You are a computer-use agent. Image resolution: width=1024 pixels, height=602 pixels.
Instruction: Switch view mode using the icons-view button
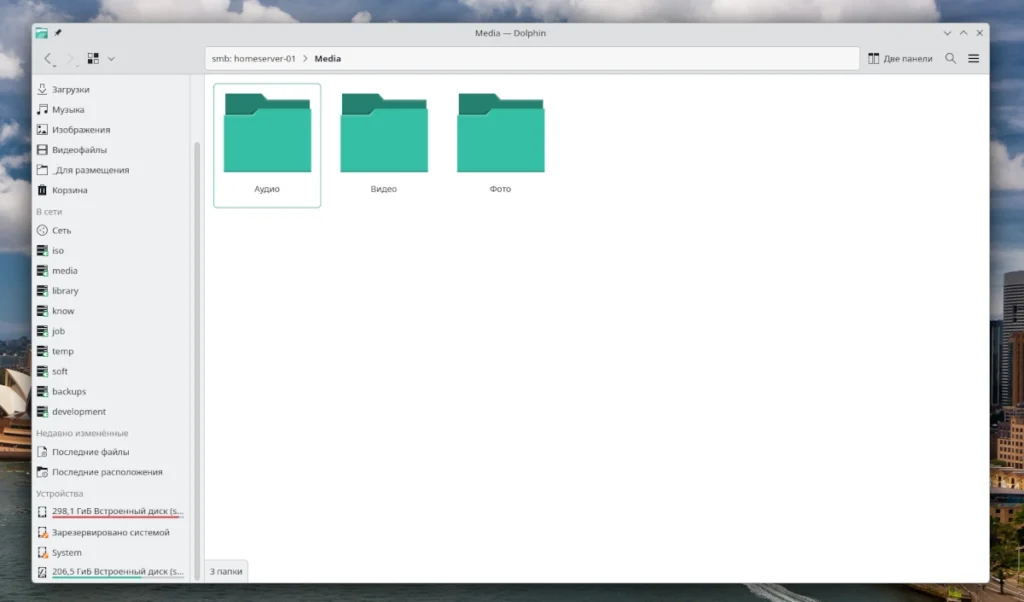pyautogui.click(x=93, y=59)
